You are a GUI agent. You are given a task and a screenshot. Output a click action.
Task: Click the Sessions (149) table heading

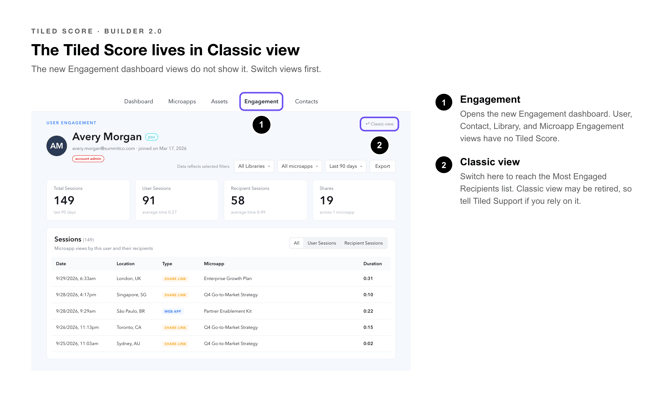74,239
